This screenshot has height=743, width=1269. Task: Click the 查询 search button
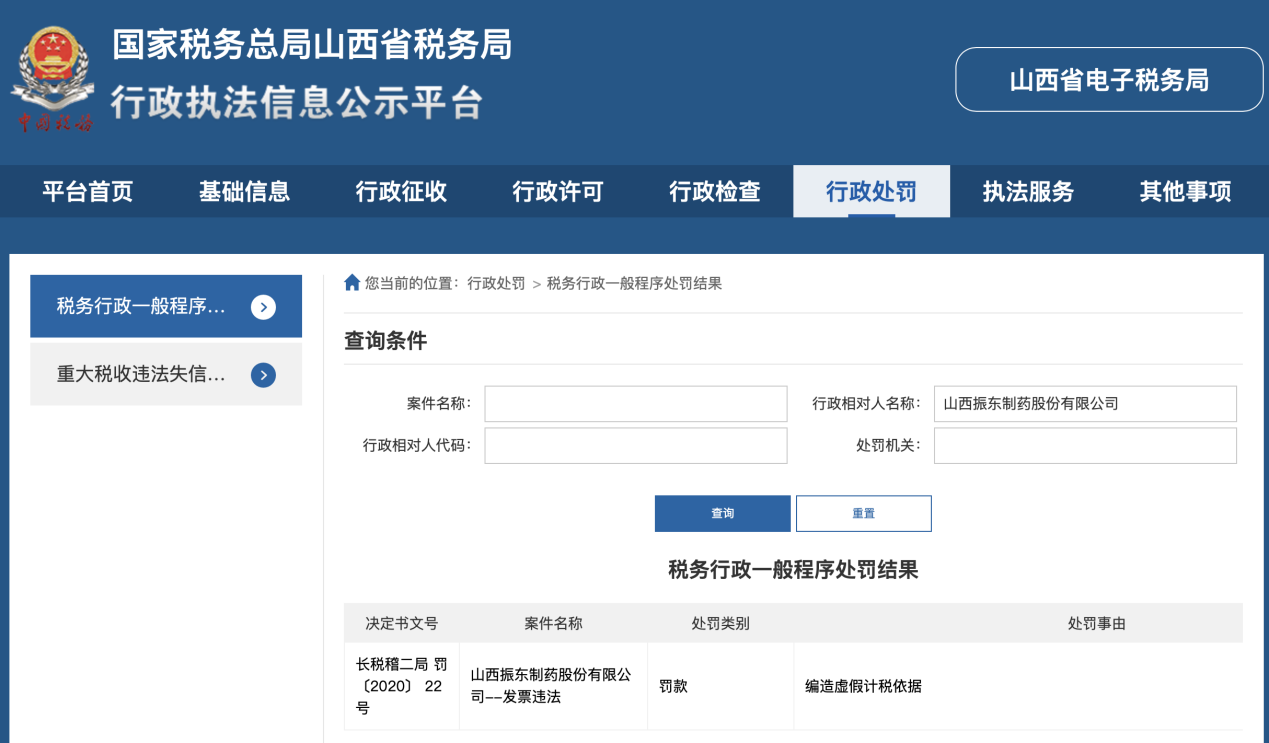tap(723, 513)
